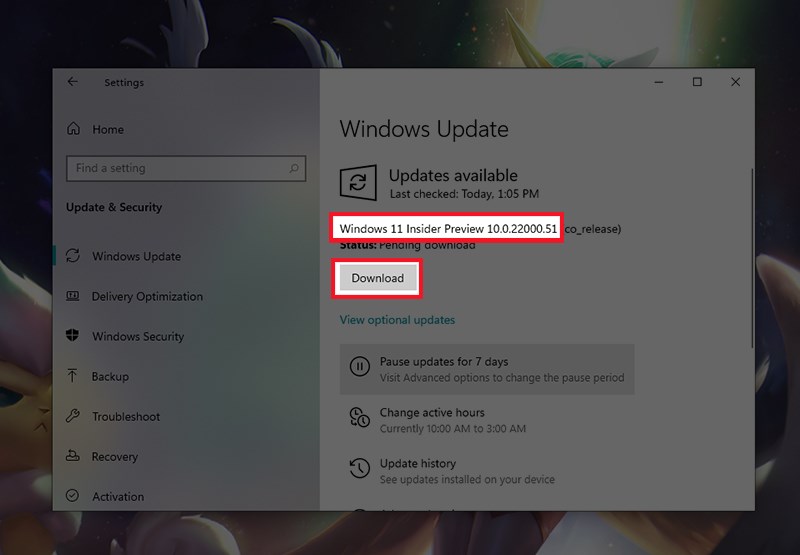Close the Settings window

tap(735, 82)
